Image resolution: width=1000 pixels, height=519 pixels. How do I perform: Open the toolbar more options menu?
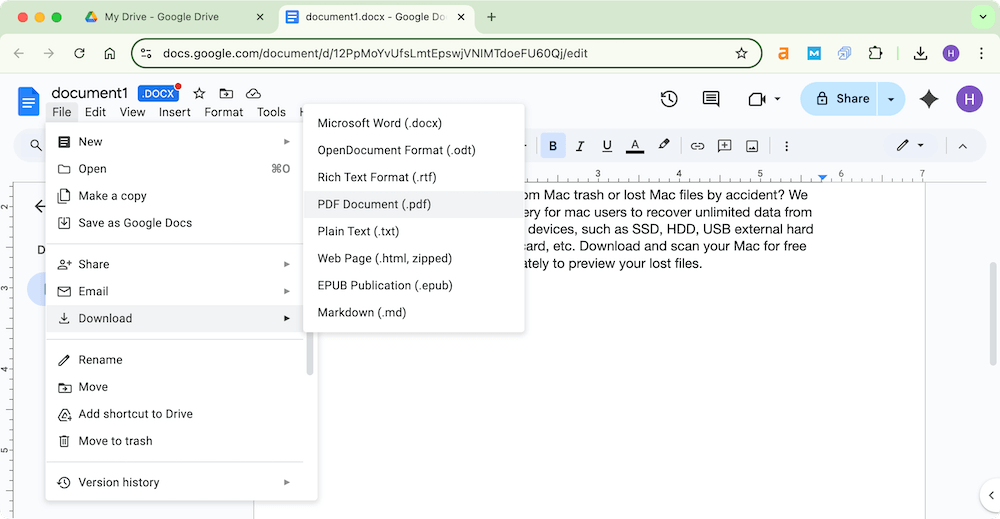click(x=786, y=146)
